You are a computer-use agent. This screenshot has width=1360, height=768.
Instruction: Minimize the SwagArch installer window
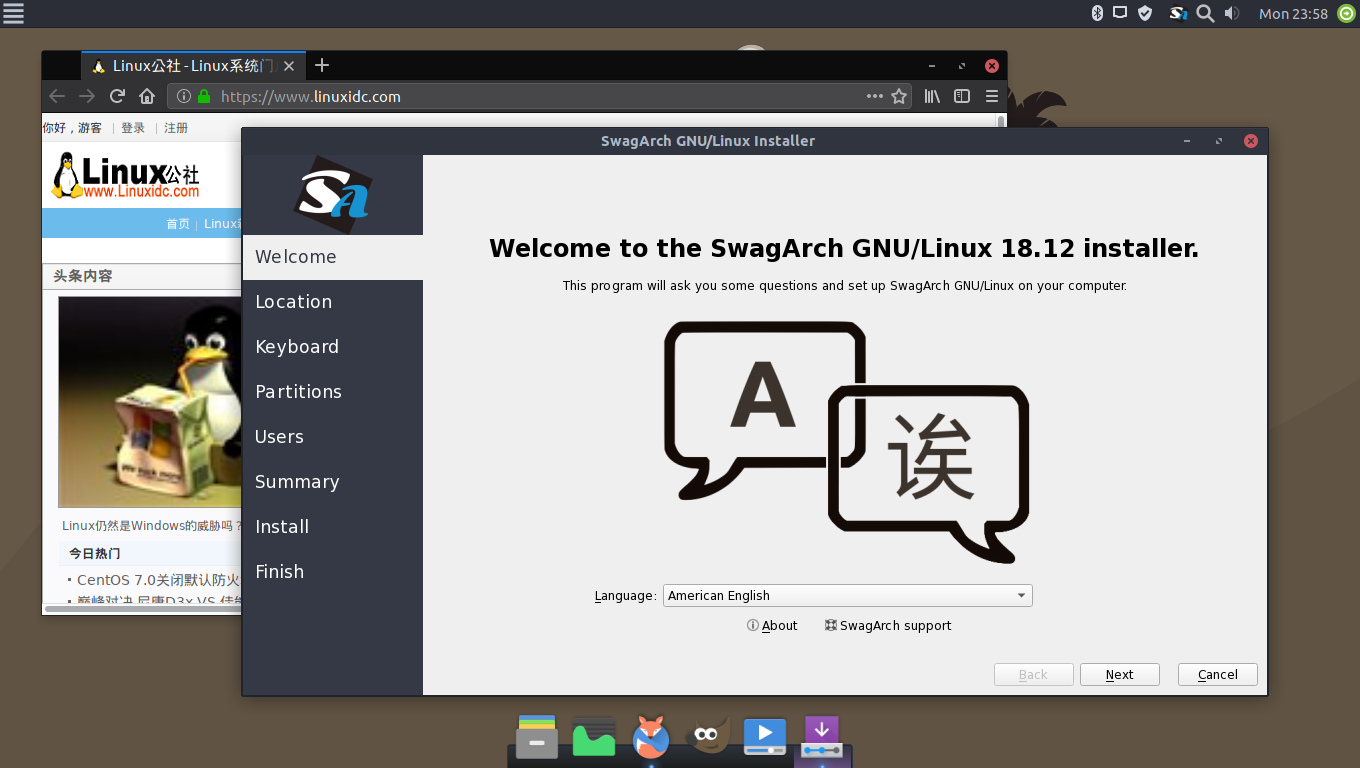(x=1186, y=141)
